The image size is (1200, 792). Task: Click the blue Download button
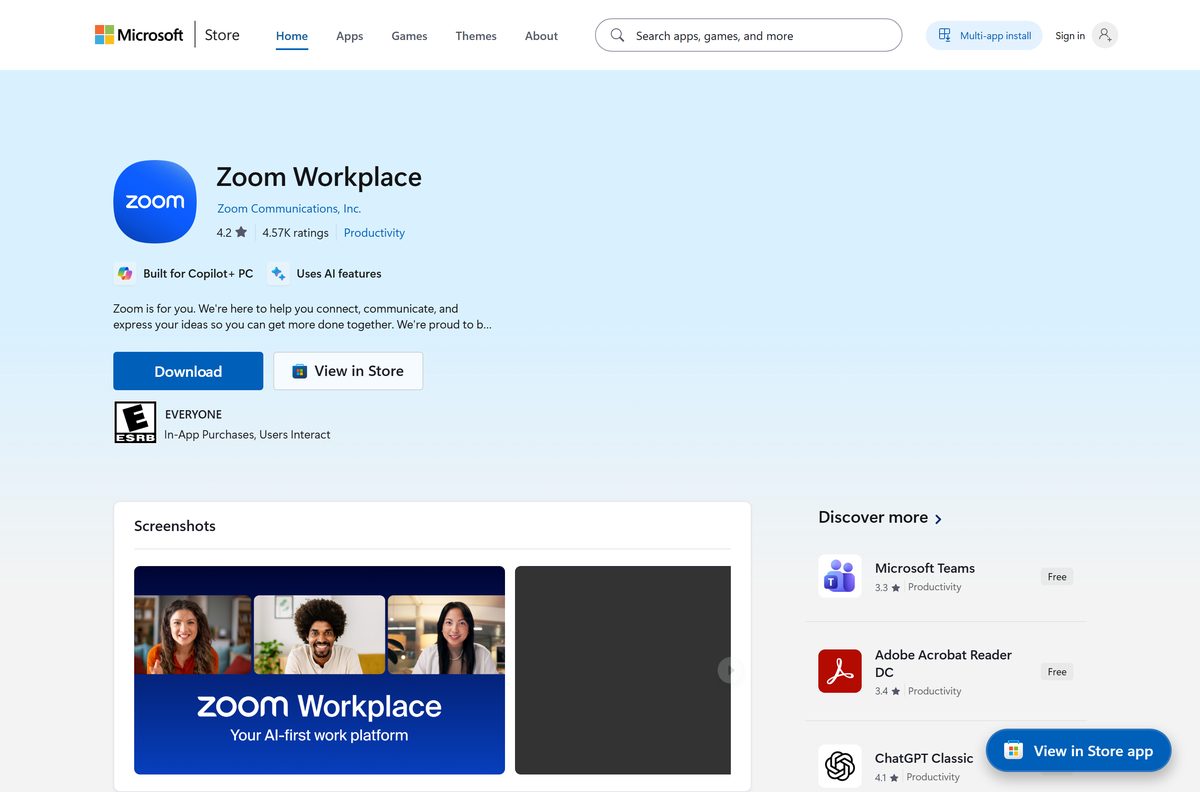(188, 371)
